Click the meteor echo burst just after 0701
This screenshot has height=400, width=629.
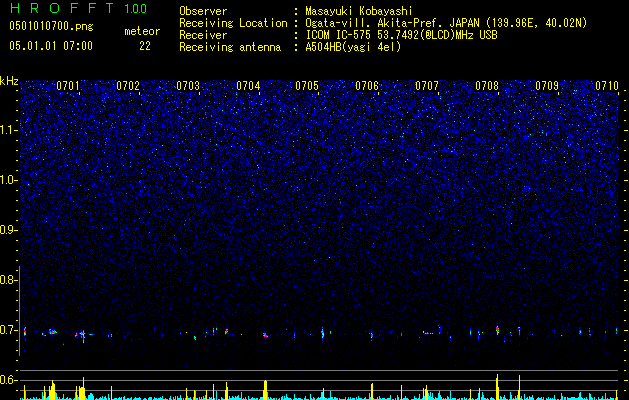(x=82, y=335)
